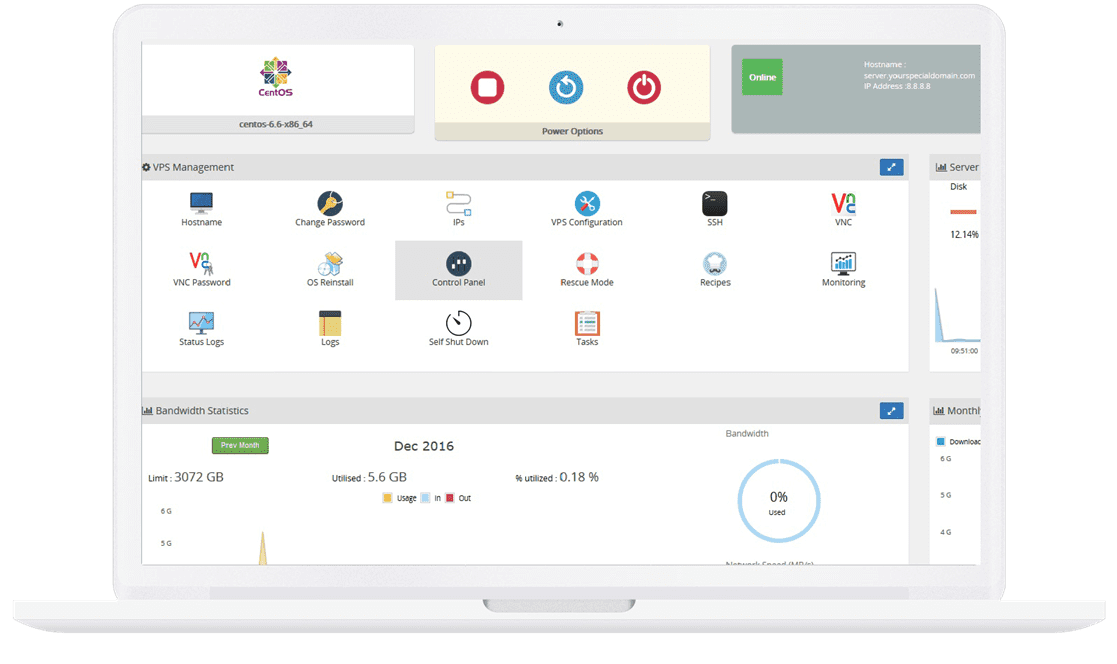Click the Online status badge
Viewport: 1117px width, 664px height.
(762, 77)
